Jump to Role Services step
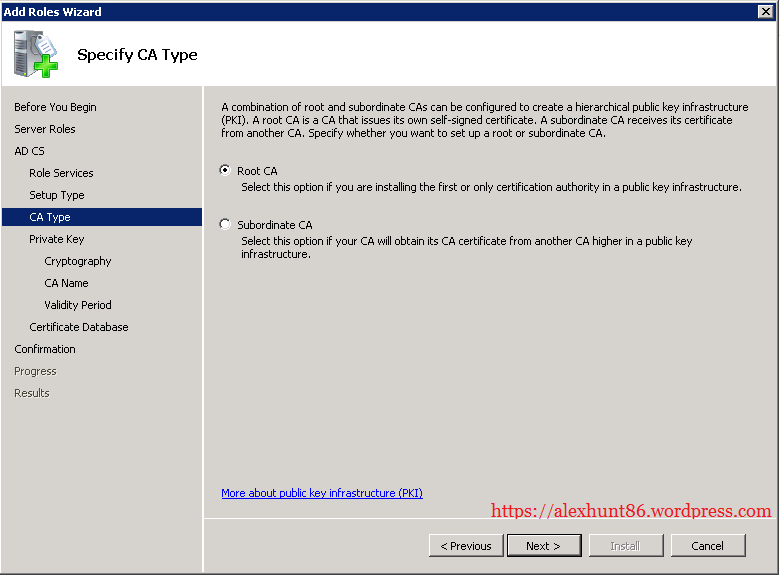Image resolution: width=780 pixels, height=575 pixels. 61,173
